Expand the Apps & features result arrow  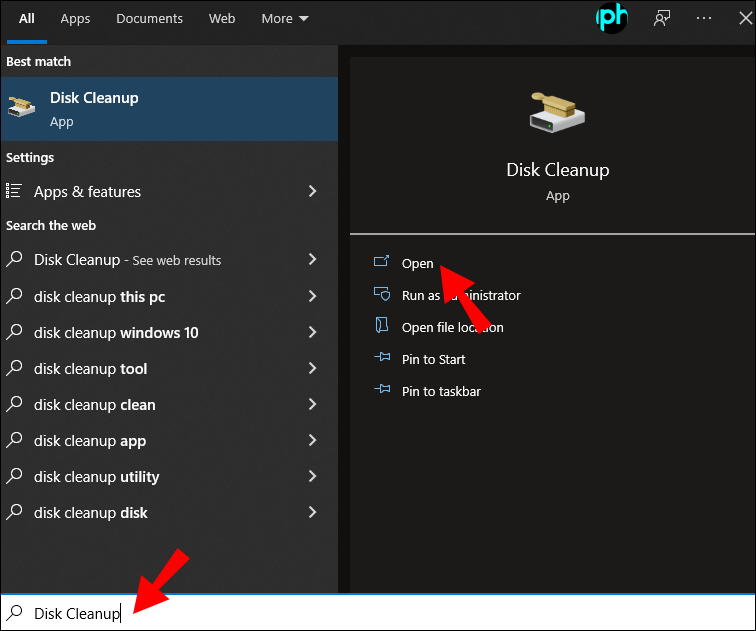[x=312, y=191]
